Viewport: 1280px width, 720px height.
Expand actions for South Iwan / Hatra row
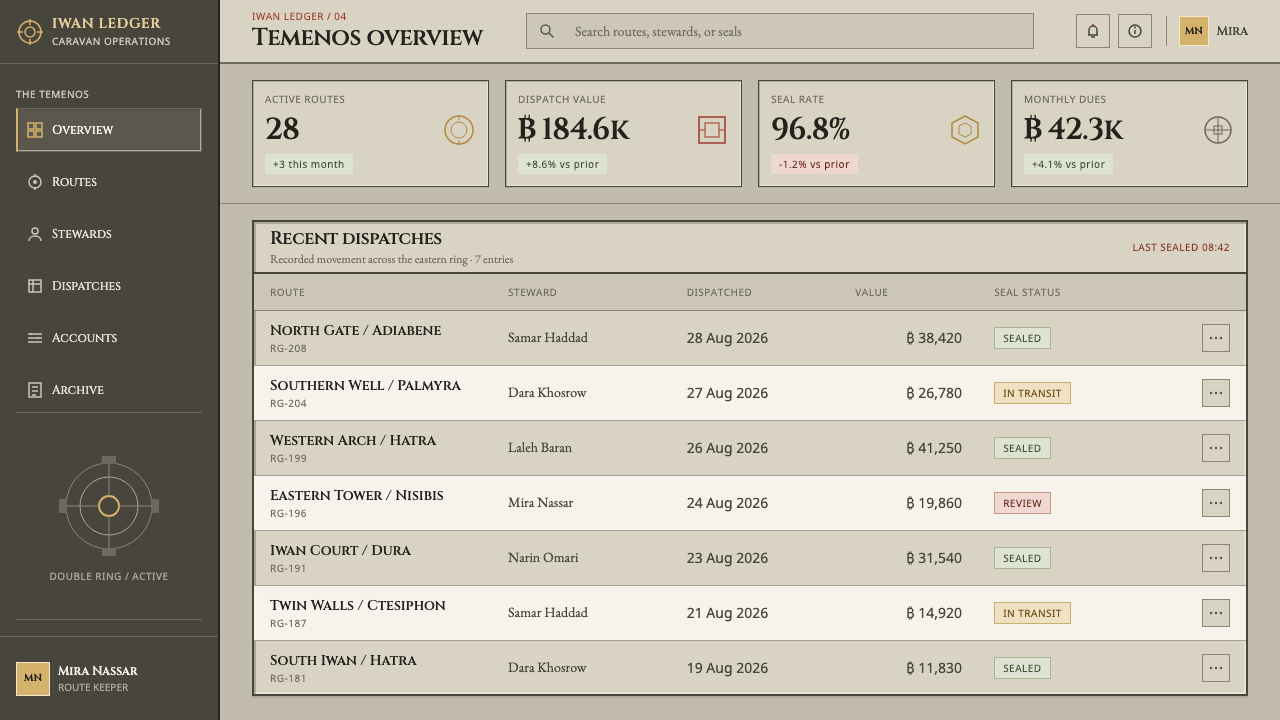click(1216, 668)
